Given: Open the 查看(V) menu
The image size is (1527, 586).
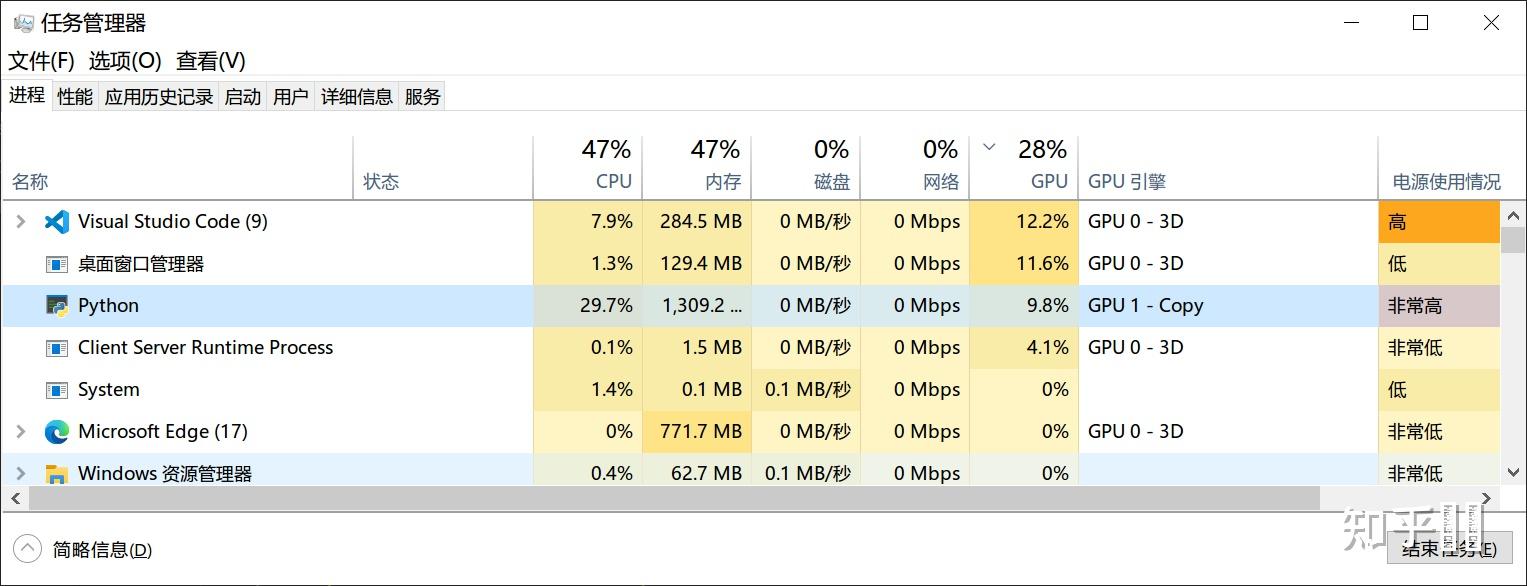Looking at the screenshot, I should pos(210,61).
